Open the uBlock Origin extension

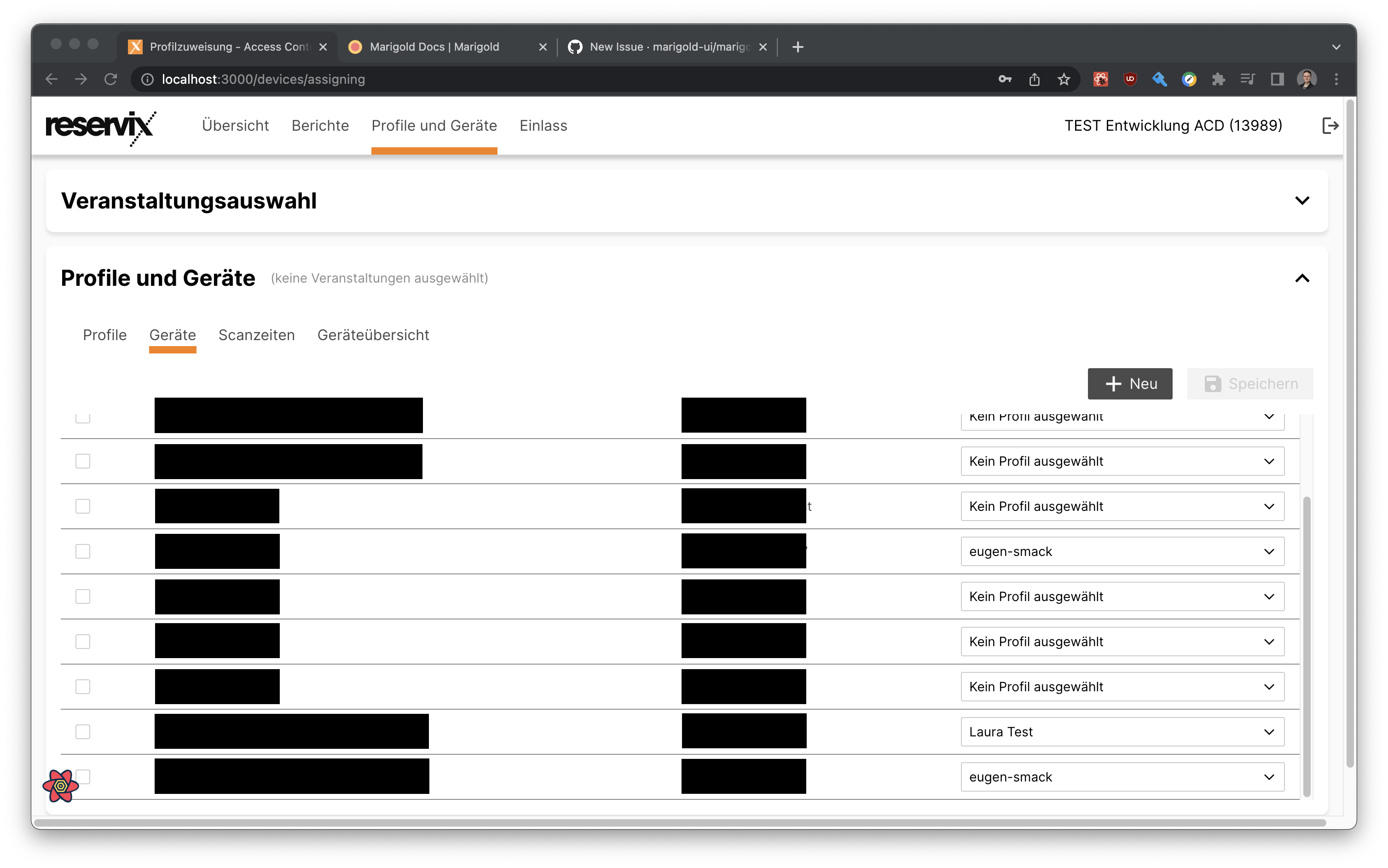point(1130,79)
